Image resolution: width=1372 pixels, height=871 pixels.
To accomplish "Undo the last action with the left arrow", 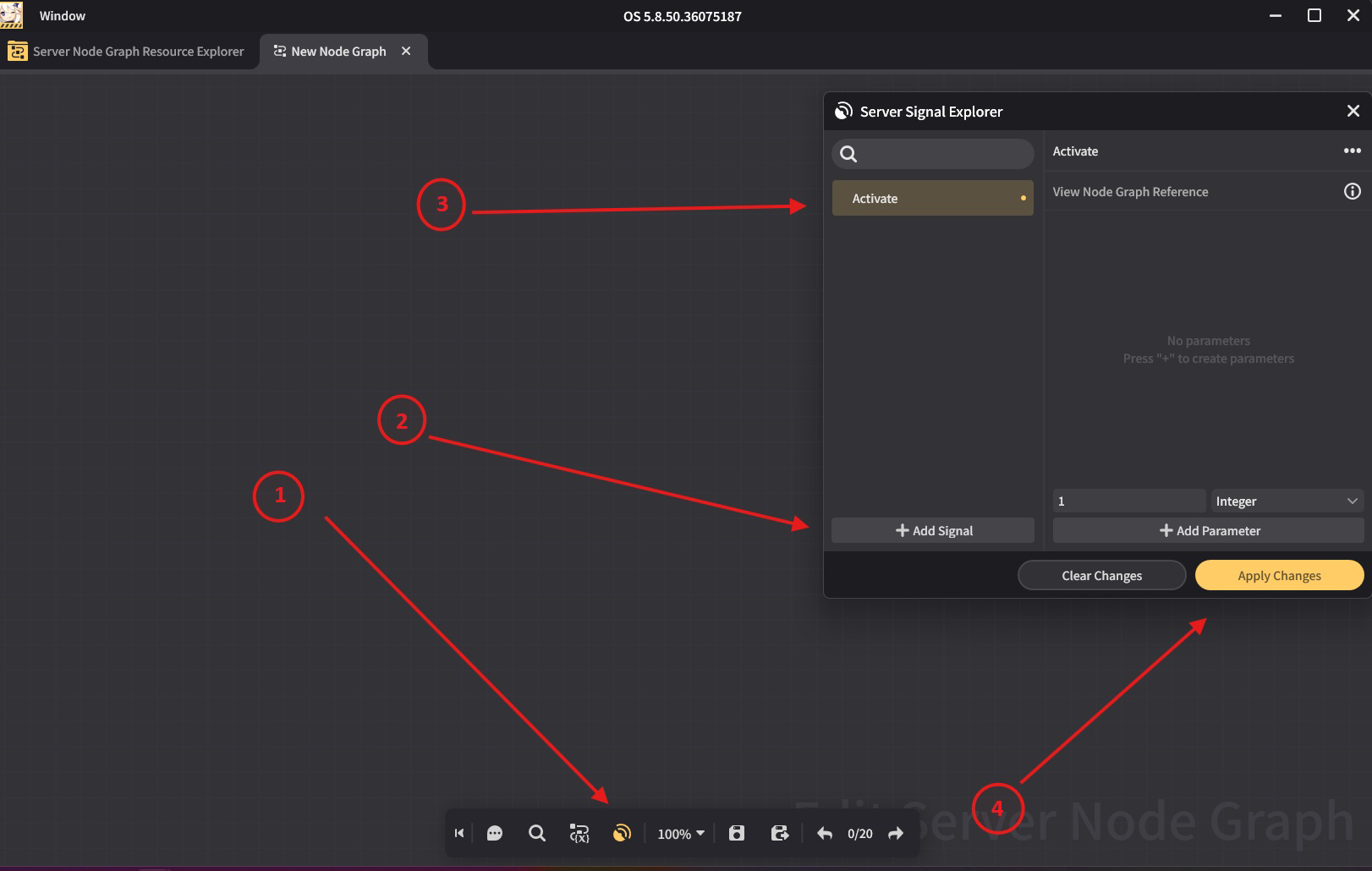I will [825, 834].
